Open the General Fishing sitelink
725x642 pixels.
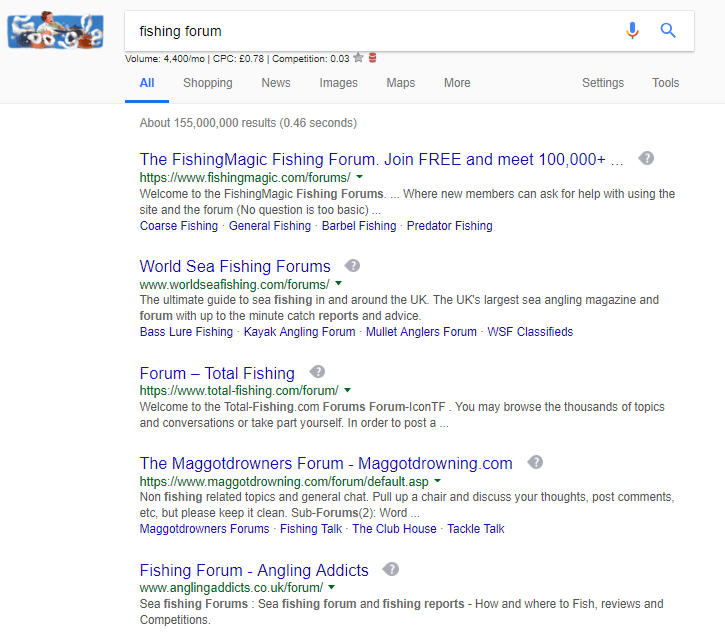(270, 226)
